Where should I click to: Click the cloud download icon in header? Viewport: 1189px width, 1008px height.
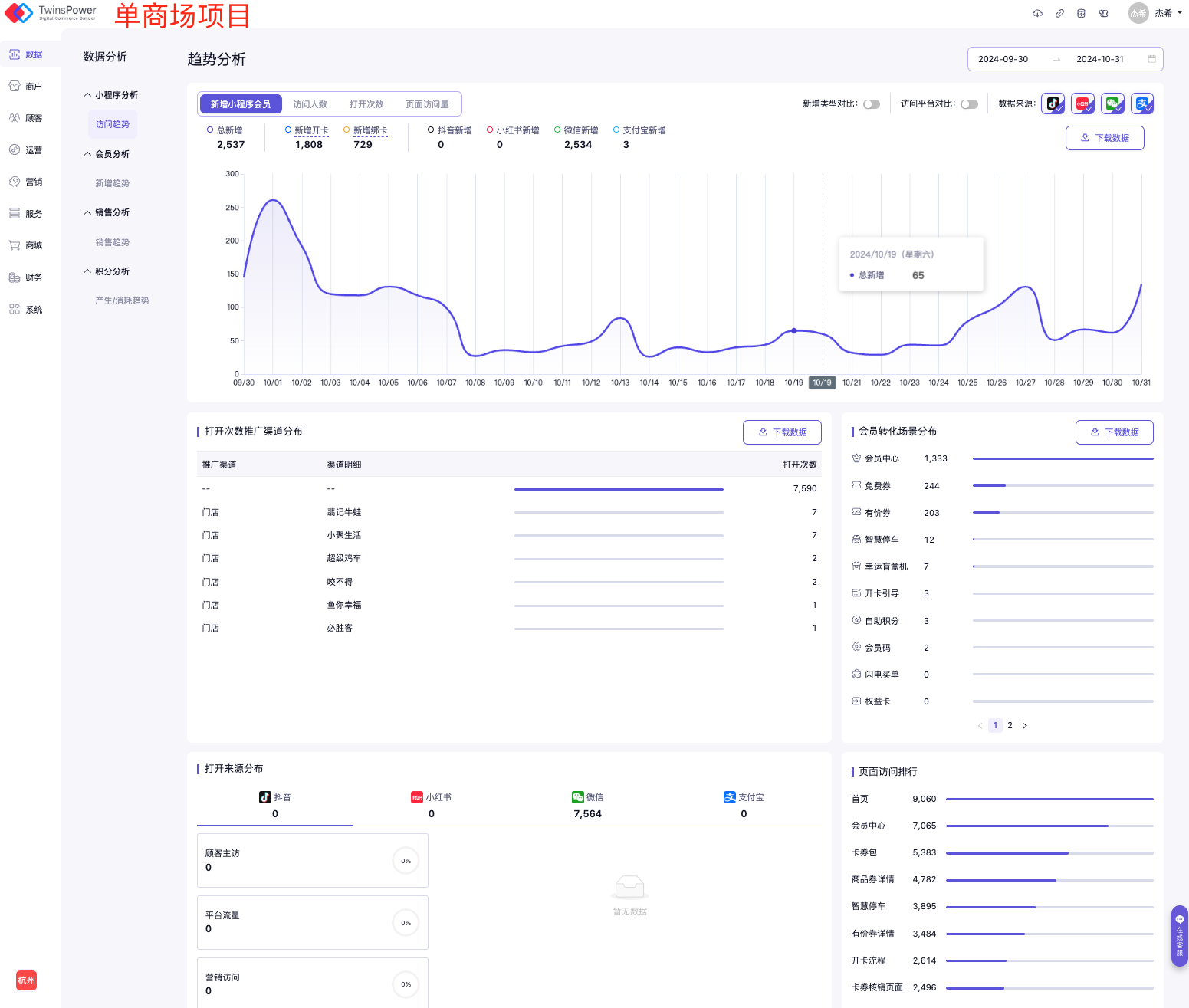(x=1037, y=13)
